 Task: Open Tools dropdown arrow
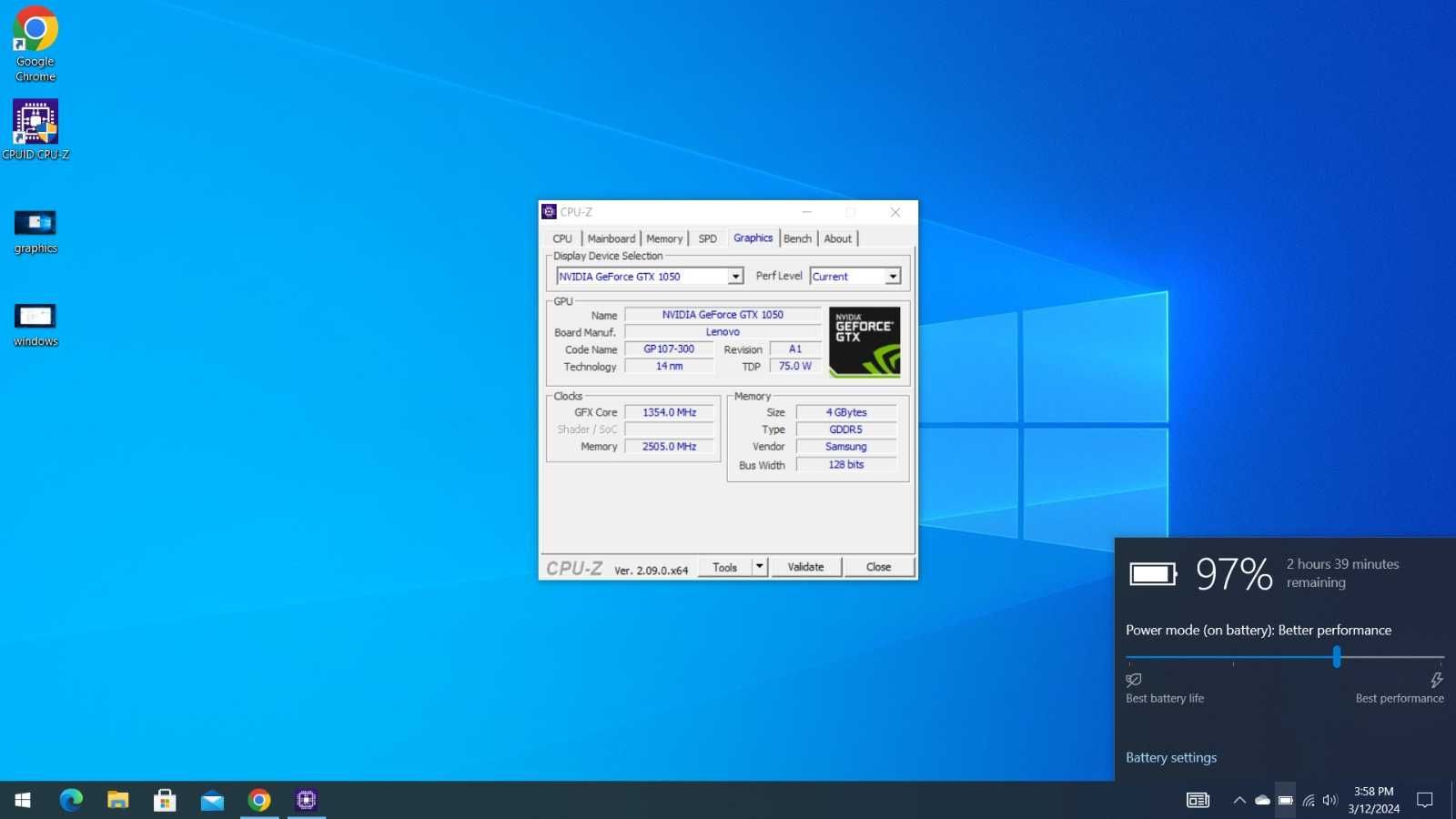pyautogui.click(x=760, y=567)
